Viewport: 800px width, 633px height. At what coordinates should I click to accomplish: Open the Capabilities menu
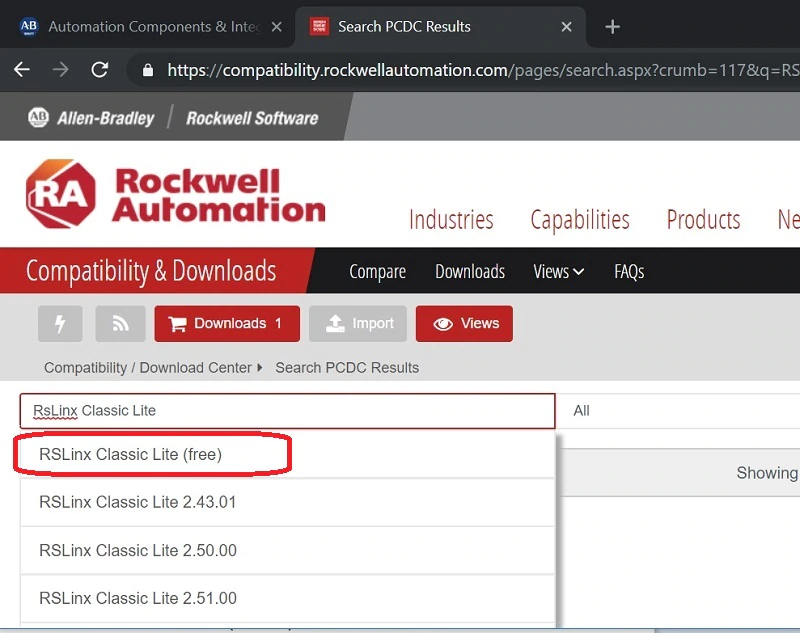click(580, 220)
